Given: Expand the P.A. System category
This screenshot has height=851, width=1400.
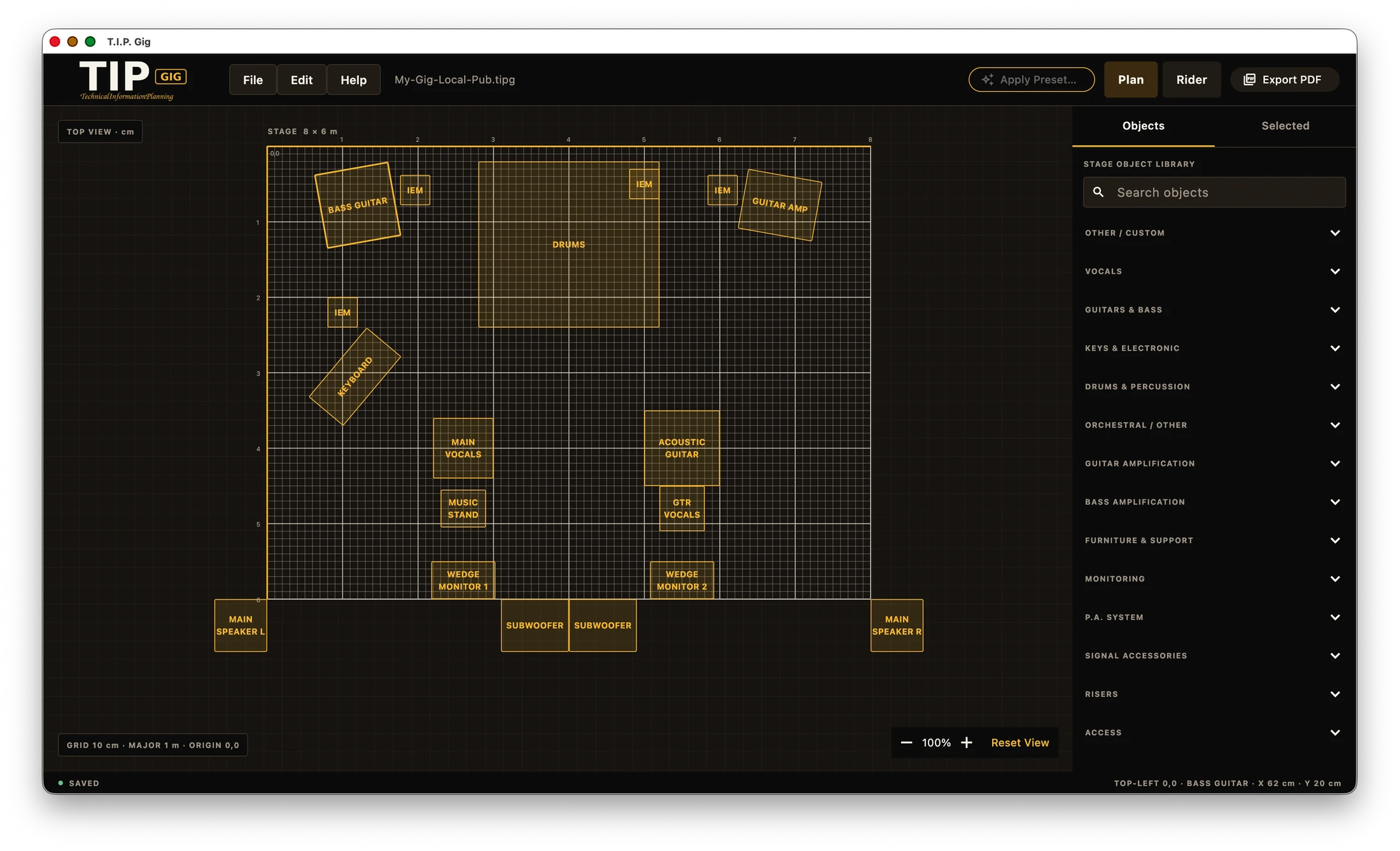Looking at the screenshot, I should click(1214, 617).
